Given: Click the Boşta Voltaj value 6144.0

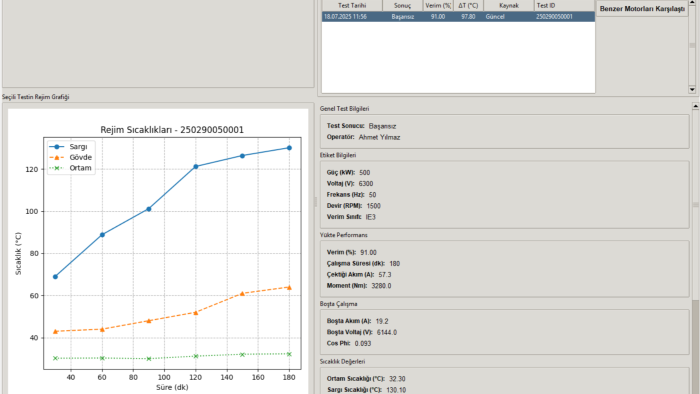Looking at the screenshot, I should (387, 332).
